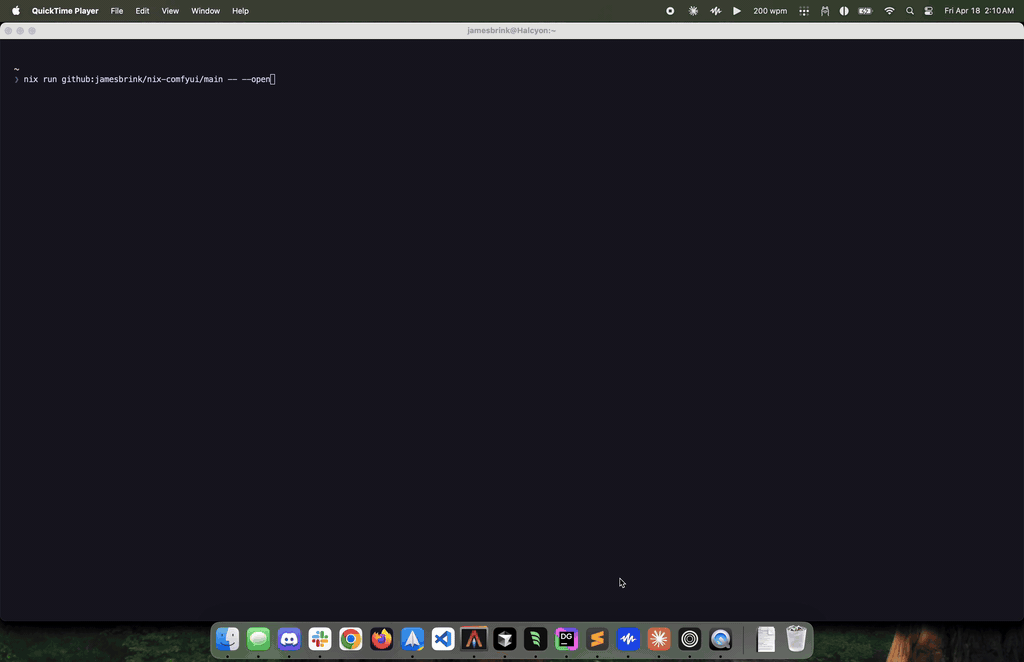Open the Window menu
Viewport: 1024px width, 662px height.
click(x=205, y=11)
